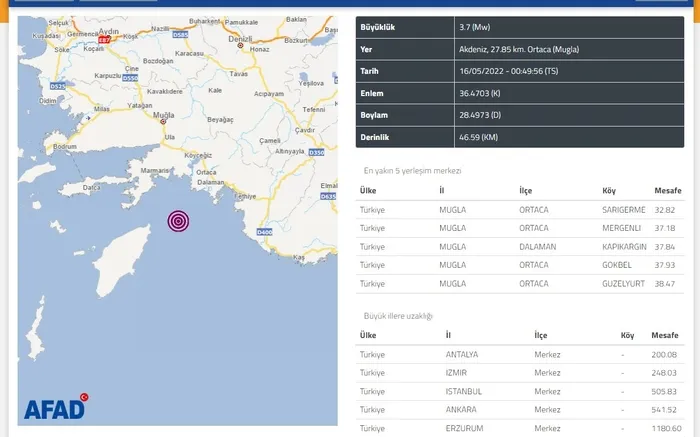
Task: Click the DALAMAN district cell
Action: tap(538, 247)
